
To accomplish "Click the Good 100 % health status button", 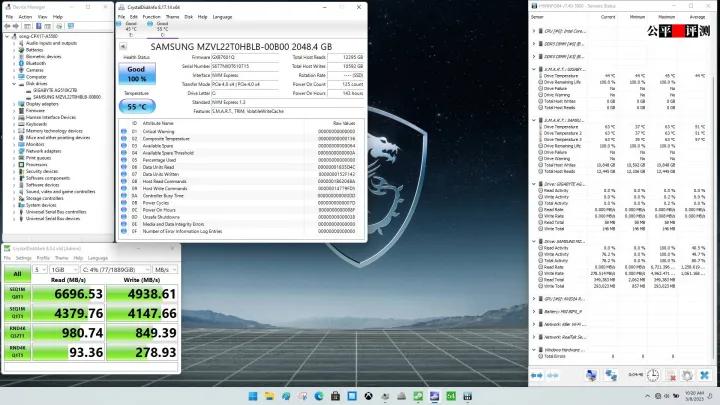I will 137,74.
